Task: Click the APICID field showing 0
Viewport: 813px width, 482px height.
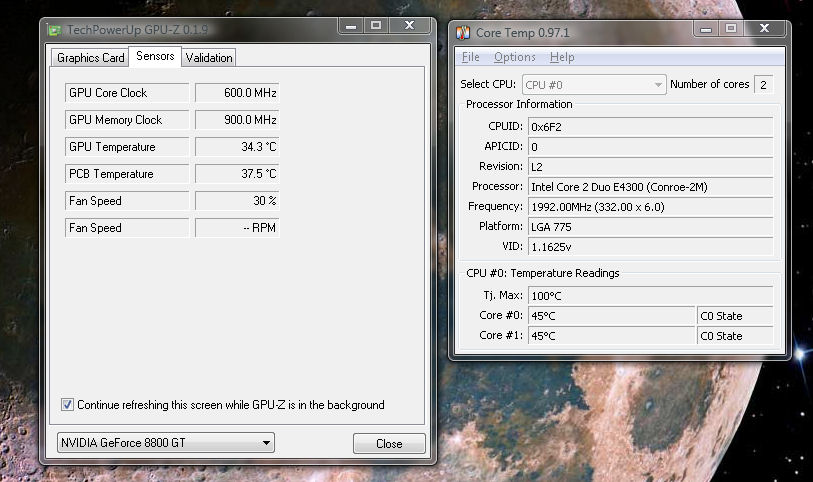Action: [x=651, y=147]
